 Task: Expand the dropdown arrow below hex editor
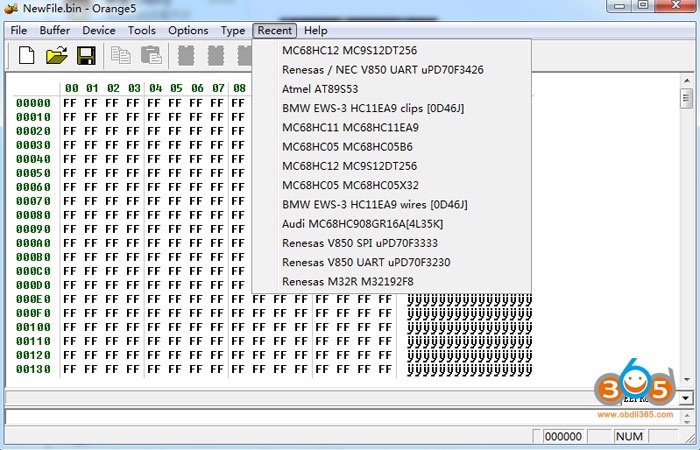coord(686,398)
